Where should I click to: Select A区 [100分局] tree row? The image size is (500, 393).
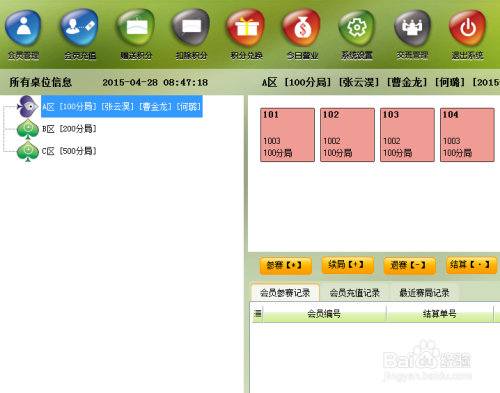click(122, 106)
